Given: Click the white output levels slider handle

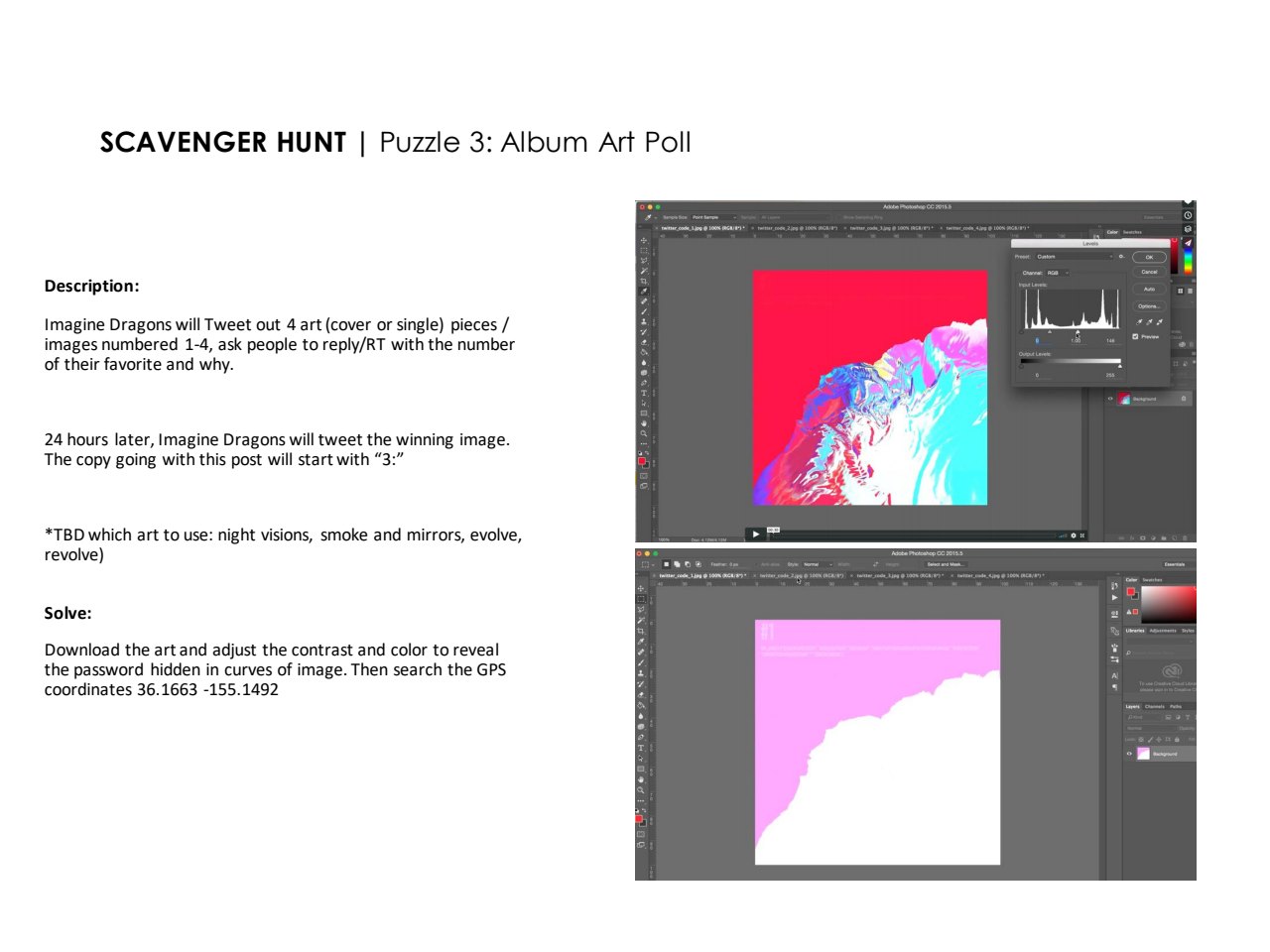Looking at the screenshot, I should click(1120, 367).
